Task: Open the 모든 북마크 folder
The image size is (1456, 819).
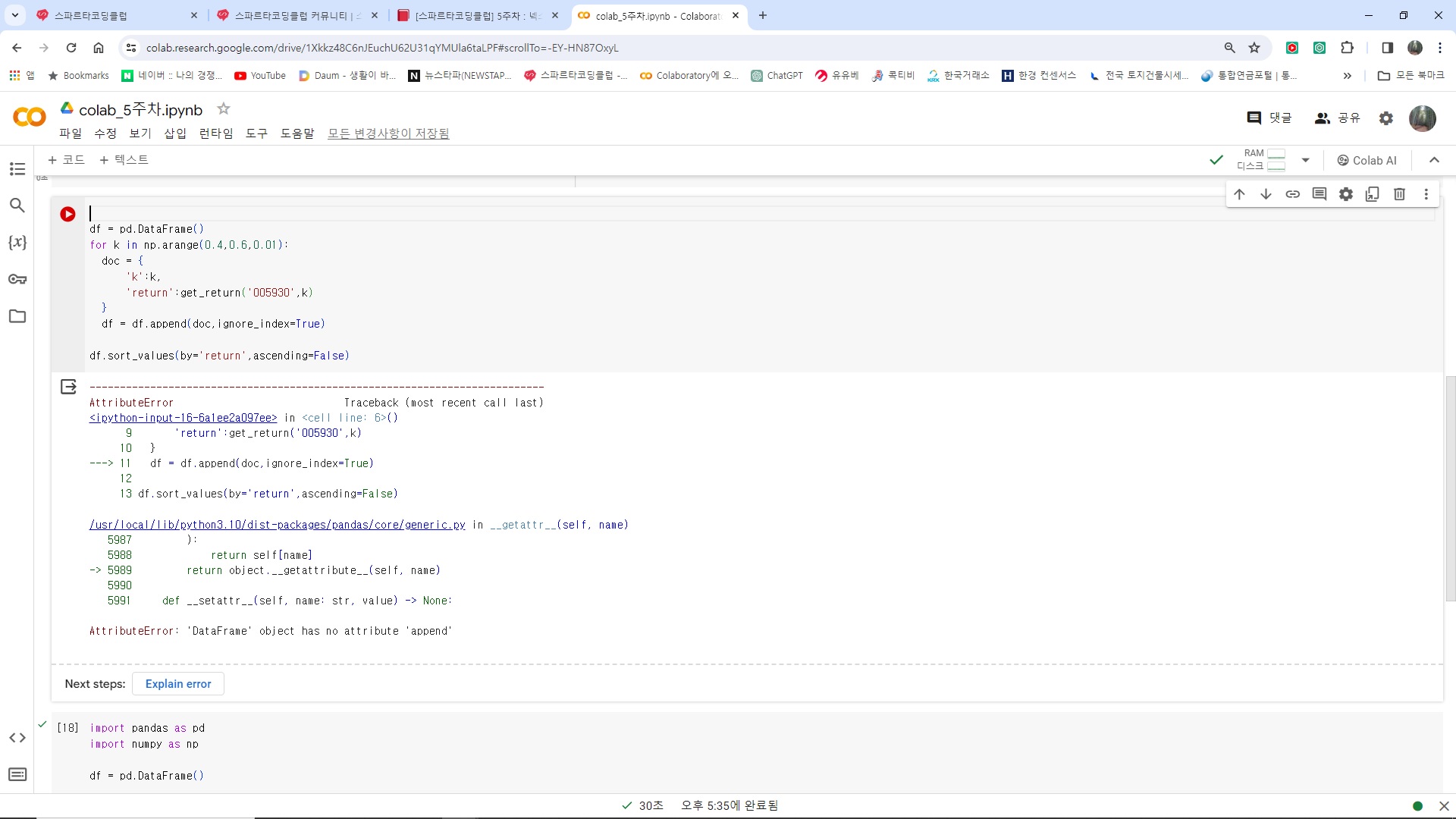Action: click(x=1411, y=76)
